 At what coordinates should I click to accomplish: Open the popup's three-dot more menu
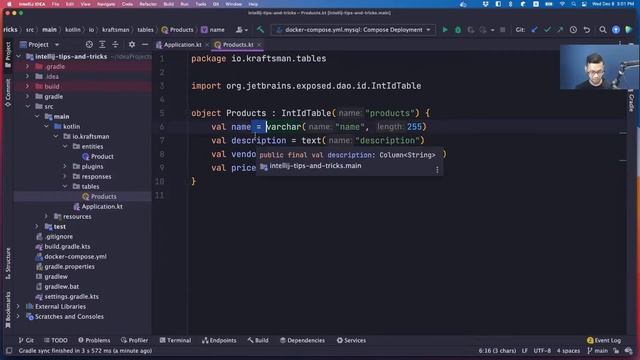click(437, 170)
